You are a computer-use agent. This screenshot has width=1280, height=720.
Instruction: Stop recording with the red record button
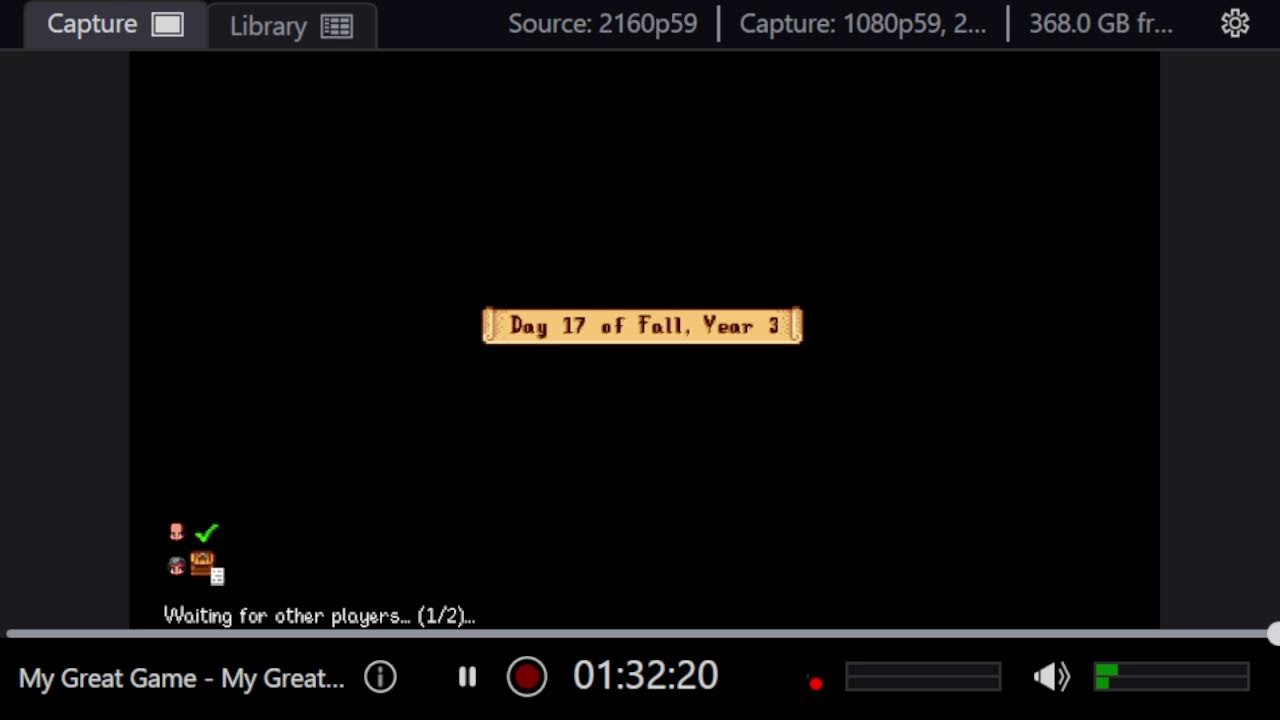[x=527, y=677]
